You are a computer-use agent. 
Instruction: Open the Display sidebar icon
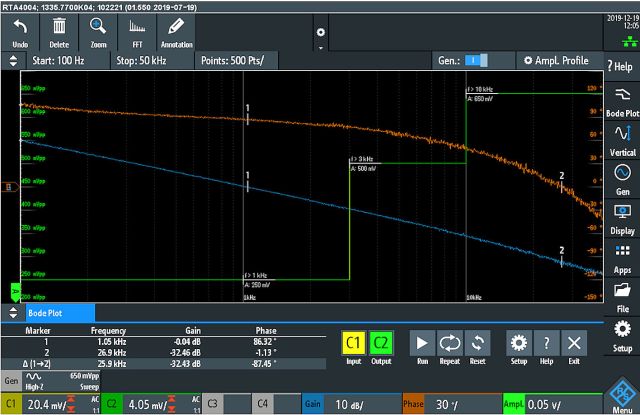(x=622, y=220)
